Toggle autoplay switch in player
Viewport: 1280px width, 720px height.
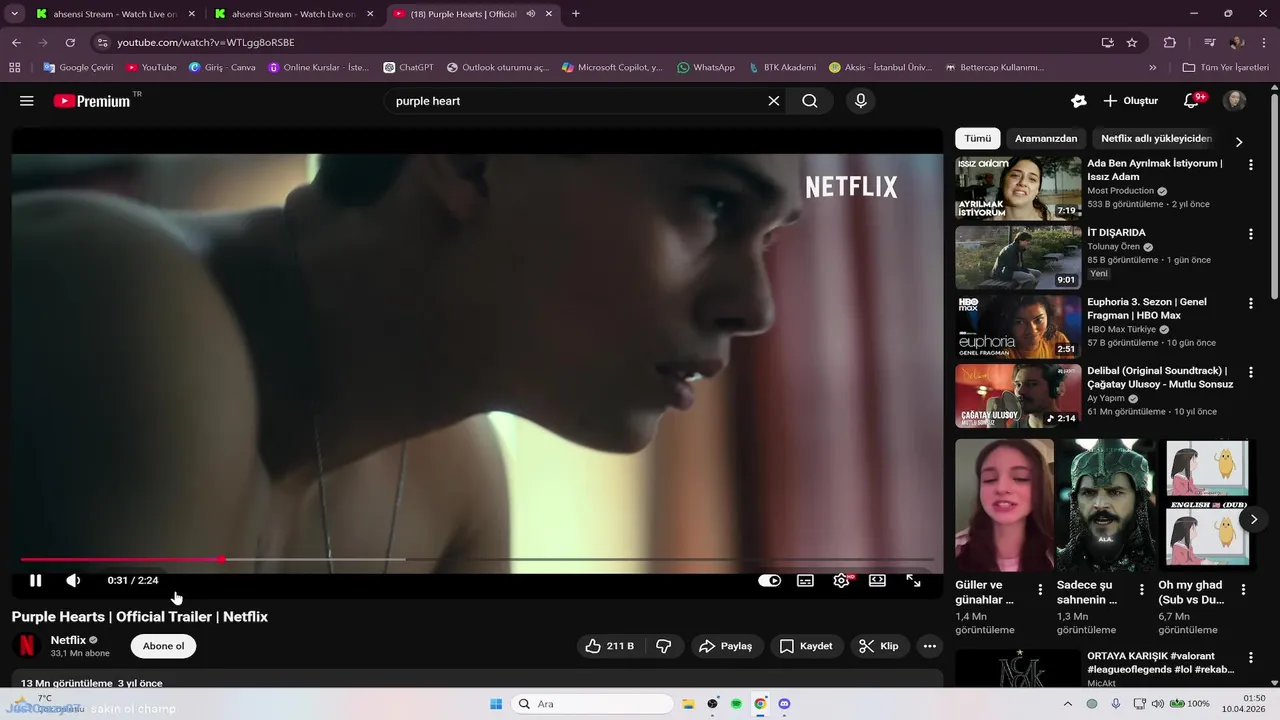[769, 580]
